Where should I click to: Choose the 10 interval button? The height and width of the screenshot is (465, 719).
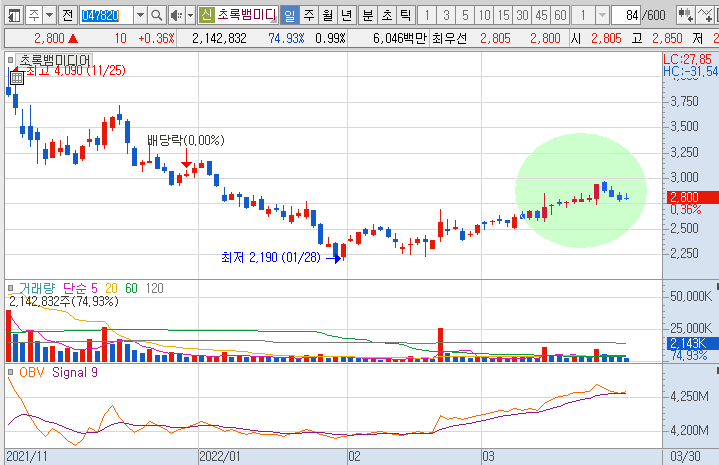[x=485, y=16]
